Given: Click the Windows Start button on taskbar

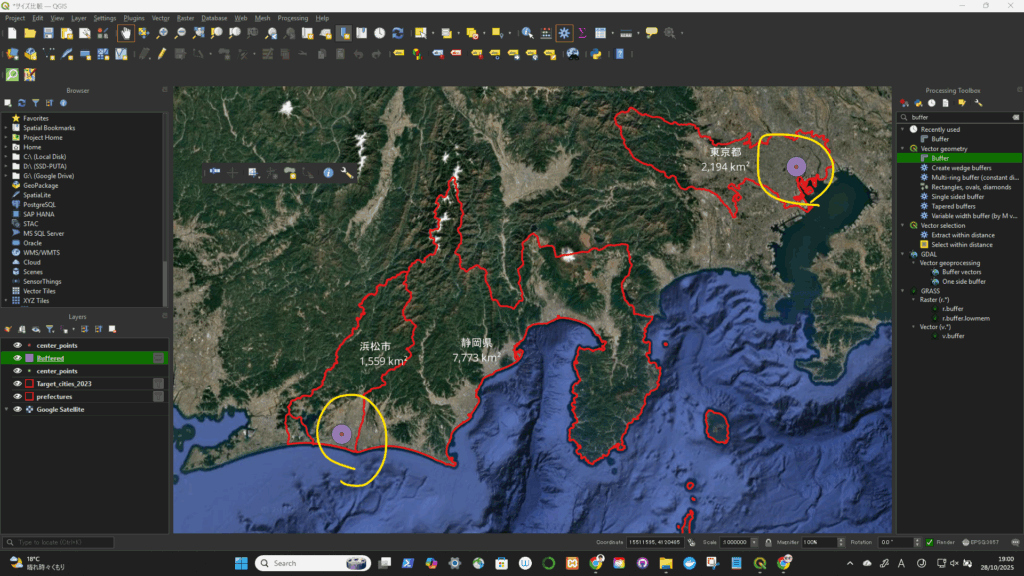Looking at the screenshot, I should 241,563.
